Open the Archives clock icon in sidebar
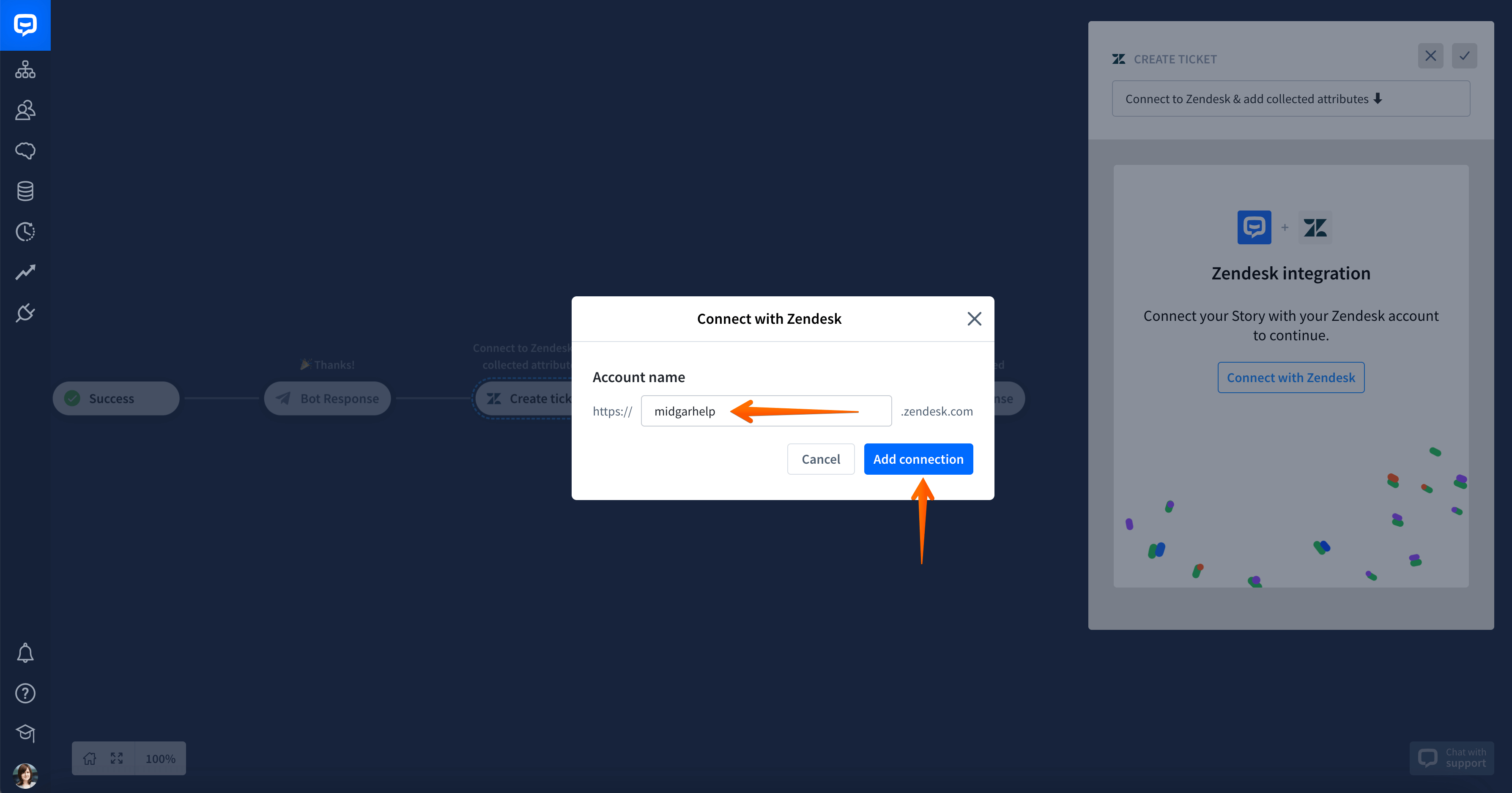 point(25,231)
